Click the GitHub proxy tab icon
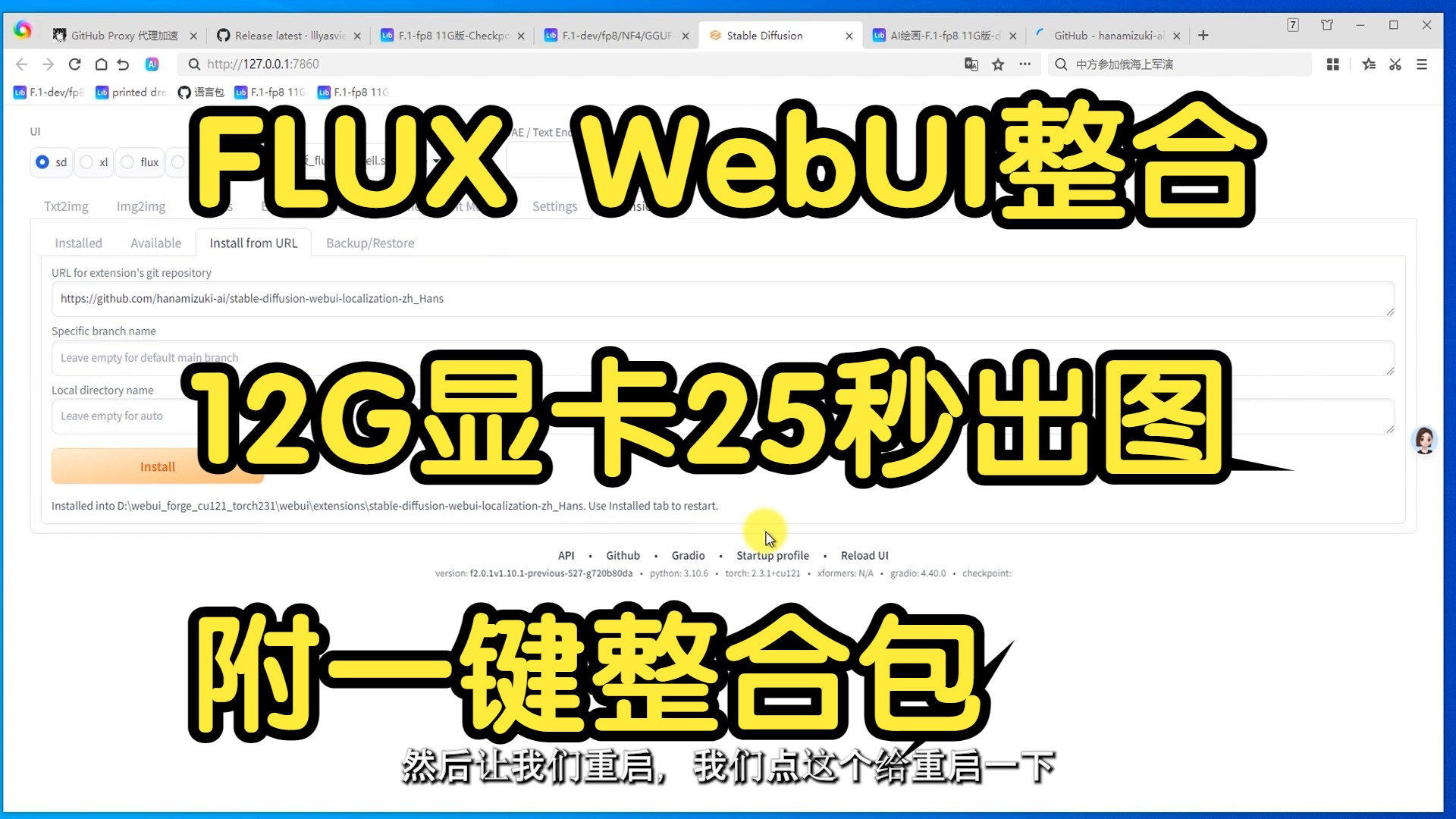The image size is (1456, 819). point(57,35)
